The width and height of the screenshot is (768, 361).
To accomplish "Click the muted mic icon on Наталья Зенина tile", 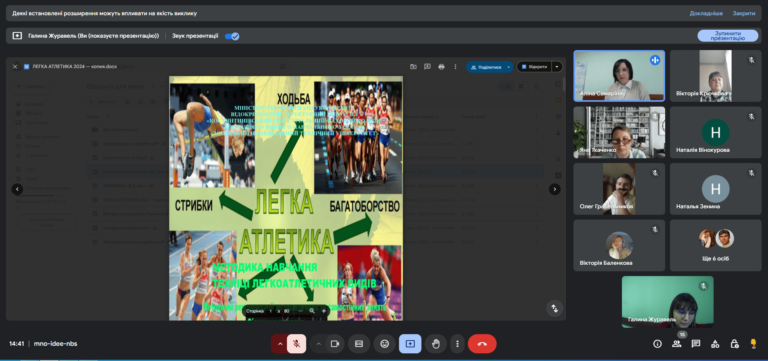I will click(x=751, y=173).
